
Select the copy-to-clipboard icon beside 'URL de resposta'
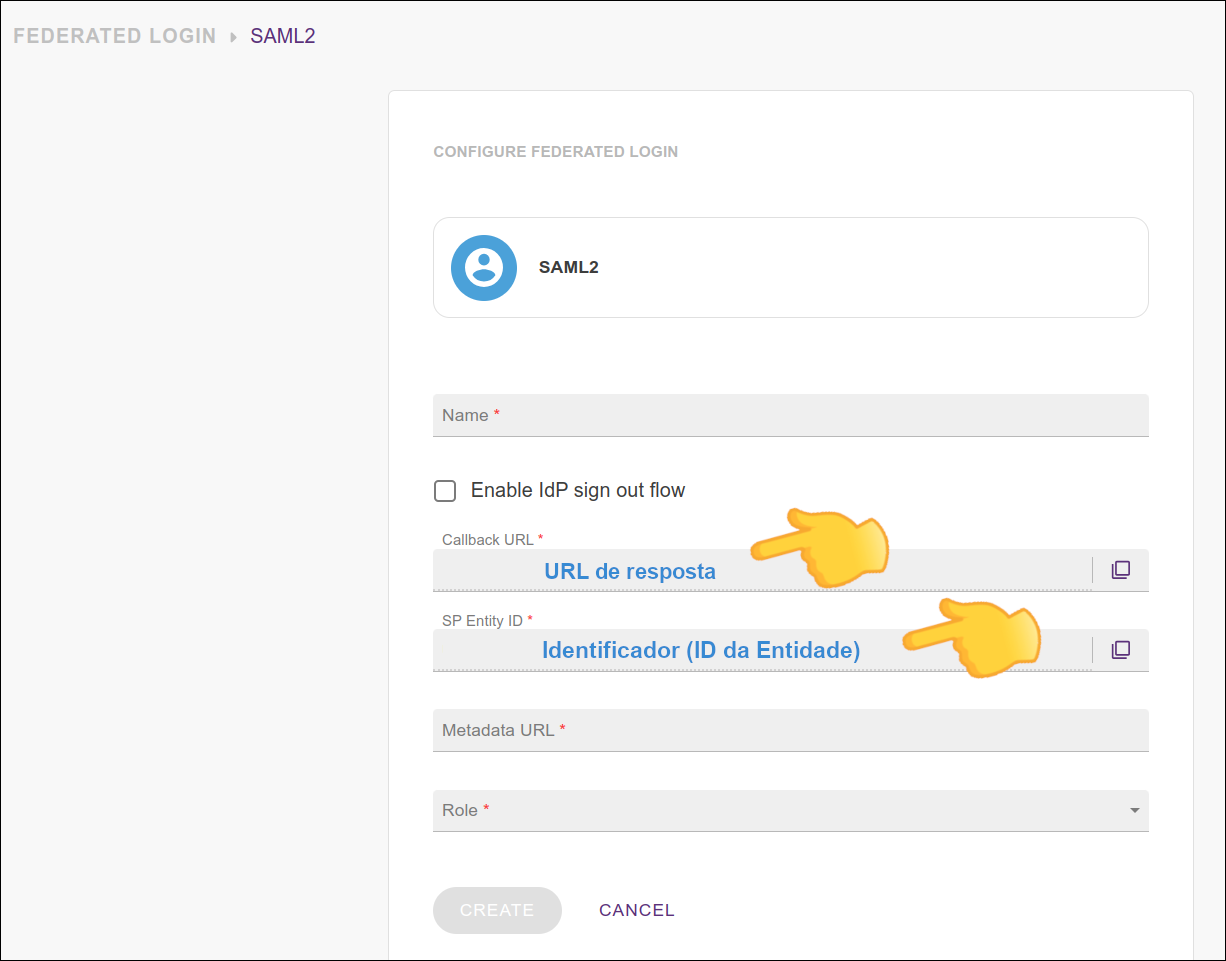(1121, 569)
